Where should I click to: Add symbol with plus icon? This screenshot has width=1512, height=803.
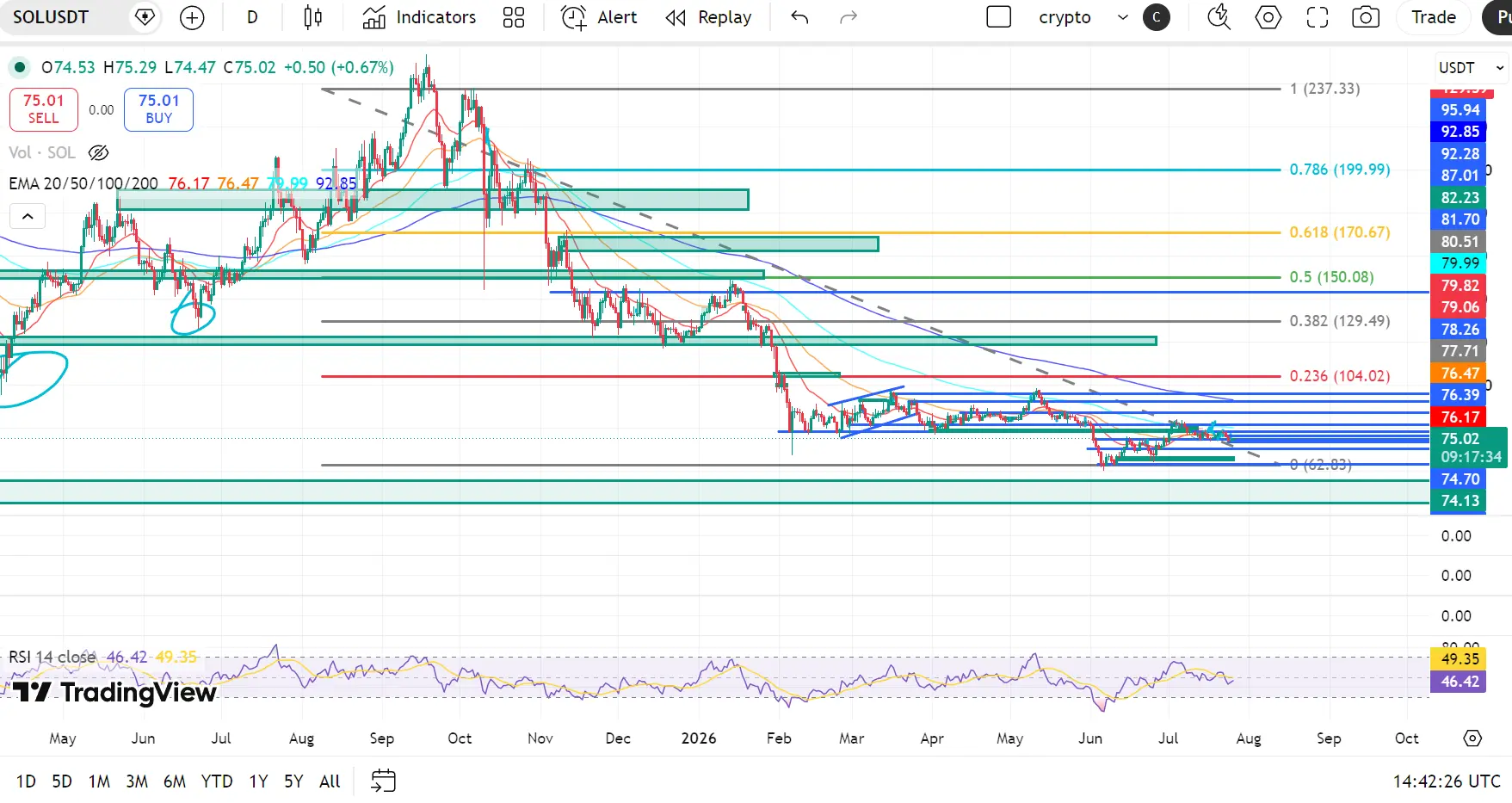192,17
